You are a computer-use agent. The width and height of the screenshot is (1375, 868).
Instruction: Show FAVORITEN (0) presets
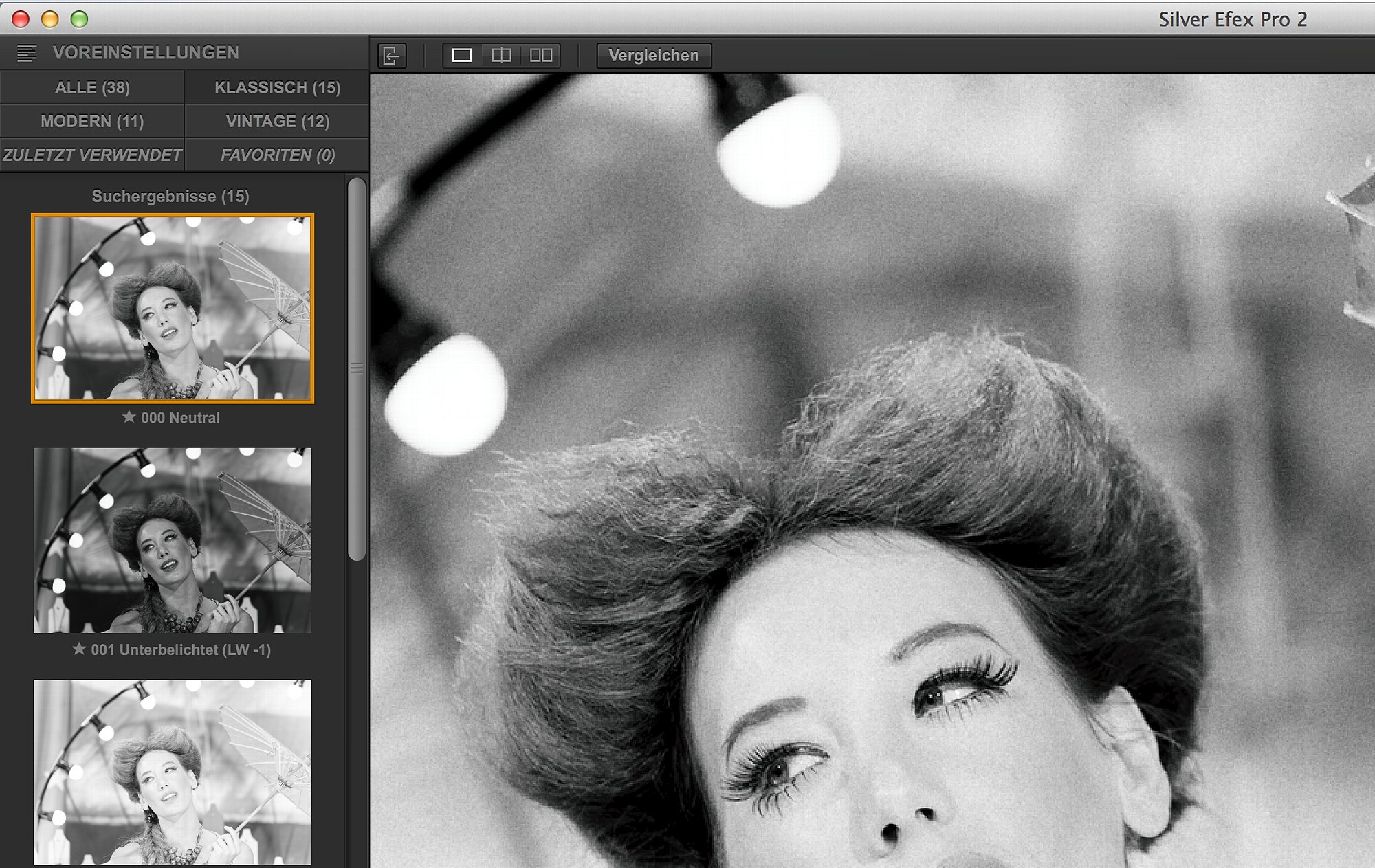277,155
